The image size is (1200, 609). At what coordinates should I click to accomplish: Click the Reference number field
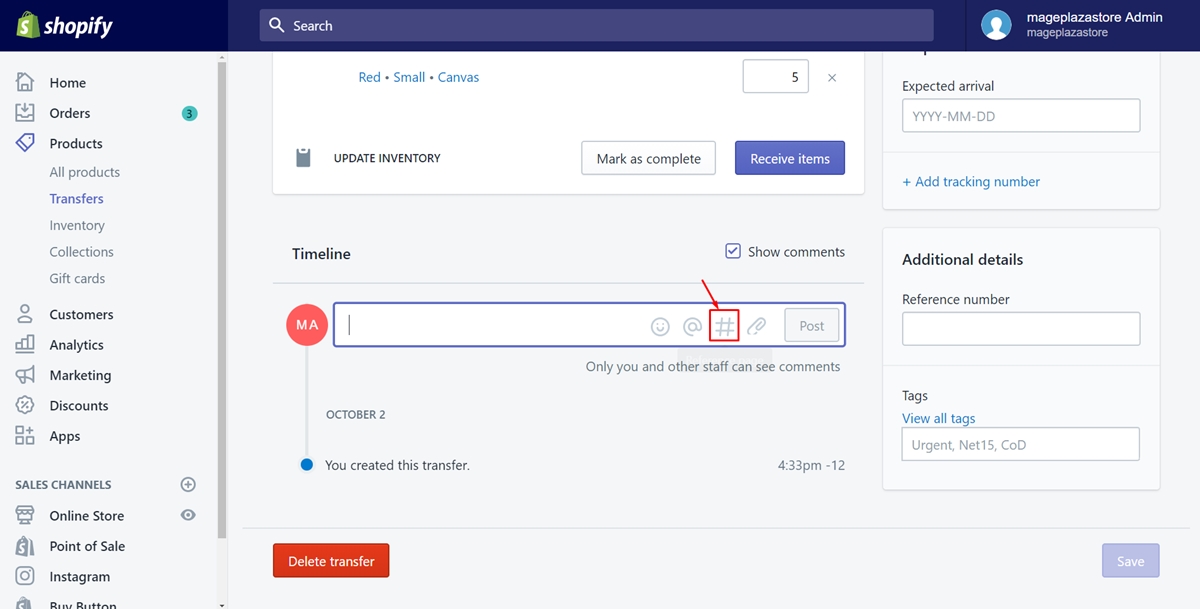point(1021,329)
